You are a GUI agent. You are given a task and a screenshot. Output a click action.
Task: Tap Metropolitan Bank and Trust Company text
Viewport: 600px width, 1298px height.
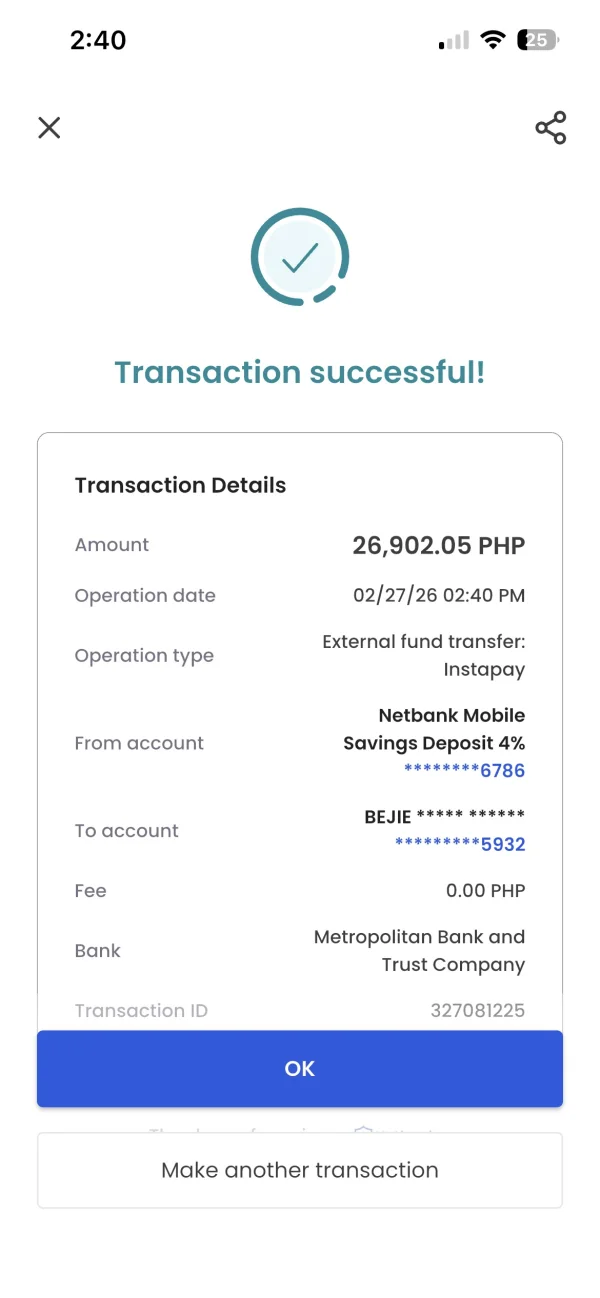click(419, 951)
